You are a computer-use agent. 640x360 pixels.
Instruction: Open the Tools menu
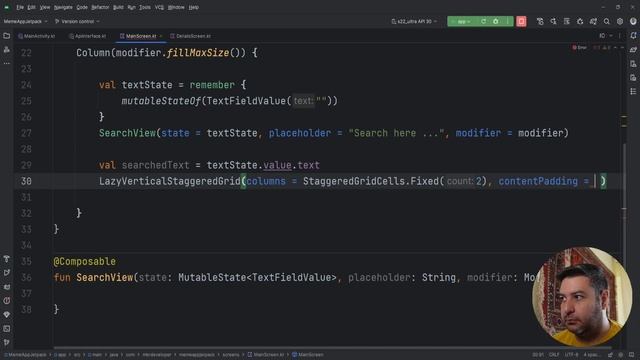(144, 7)
